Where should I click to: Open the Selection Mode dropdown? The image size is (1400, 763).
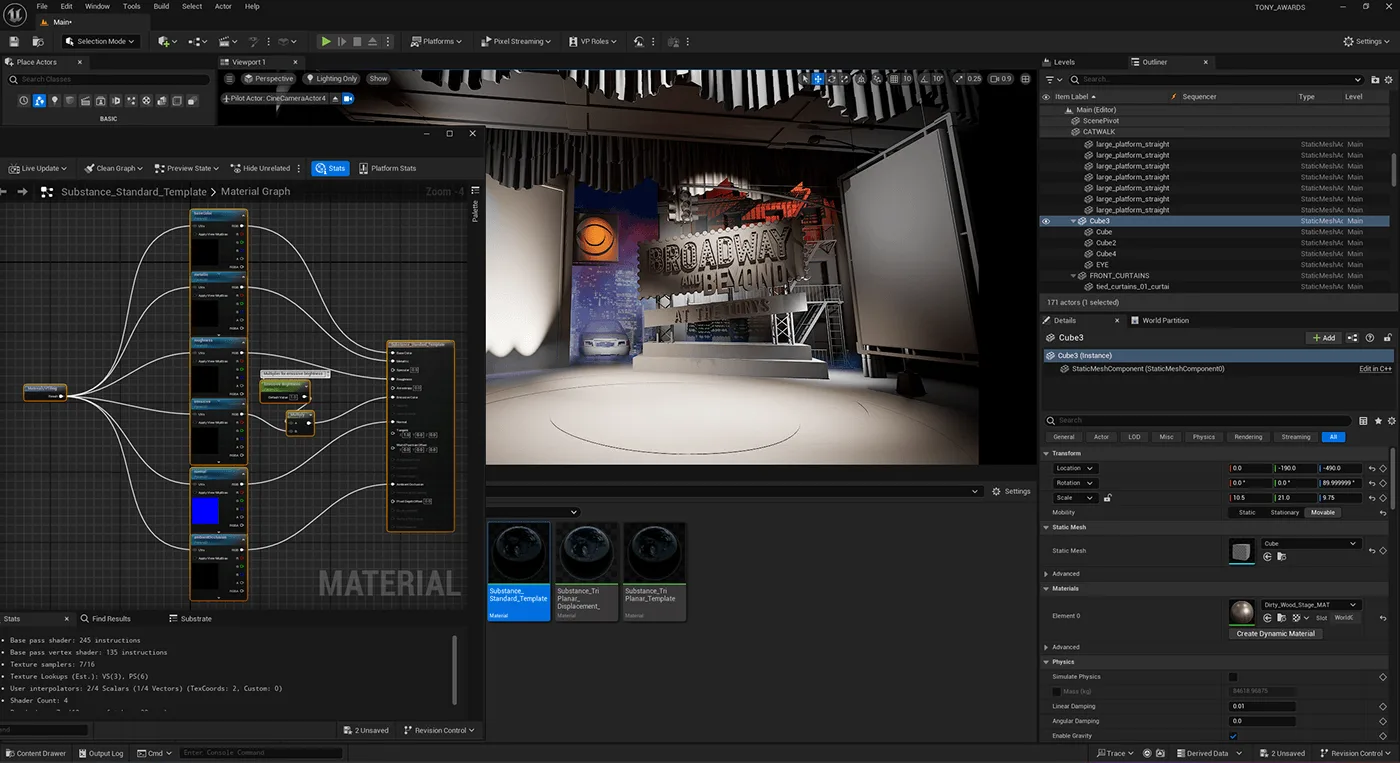click(101, 41)
